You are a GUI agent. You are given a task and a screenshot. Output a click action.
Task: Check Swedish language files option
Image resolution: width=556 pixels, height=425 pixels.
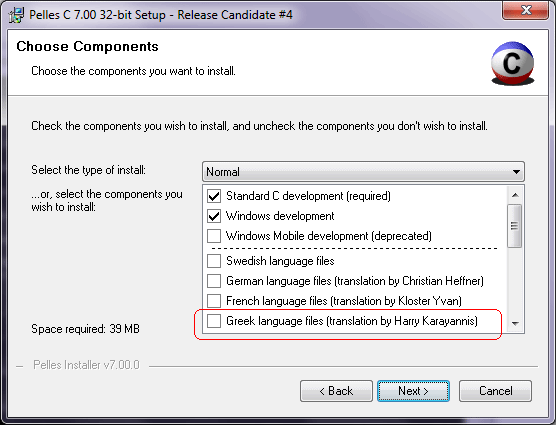[x=214, y=261]
